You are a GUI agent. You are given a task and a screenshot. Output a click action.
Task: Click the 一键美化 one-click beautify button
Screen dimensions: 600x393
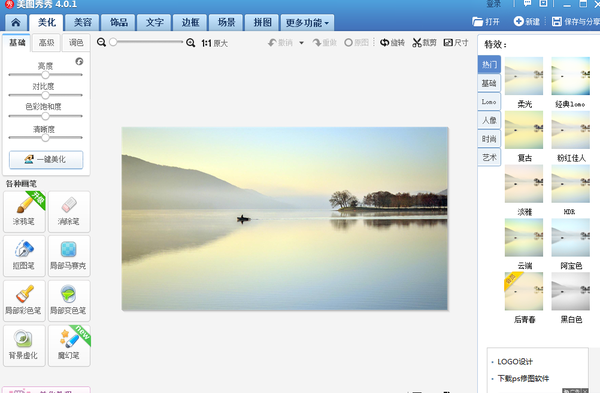(x=46, y=160)
